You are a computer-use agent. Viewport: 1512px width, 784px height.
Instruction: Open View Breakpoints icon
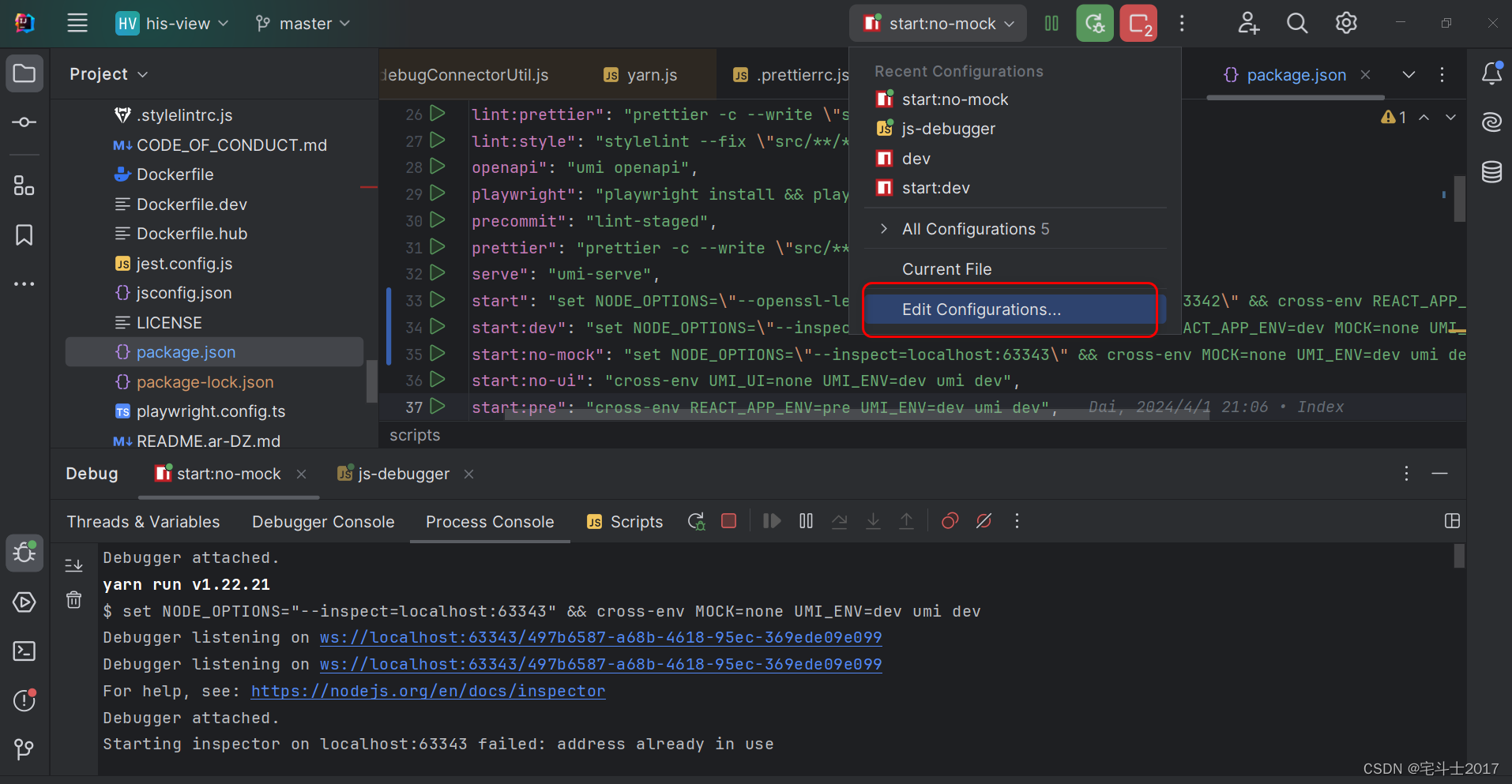tap(950, 521)
